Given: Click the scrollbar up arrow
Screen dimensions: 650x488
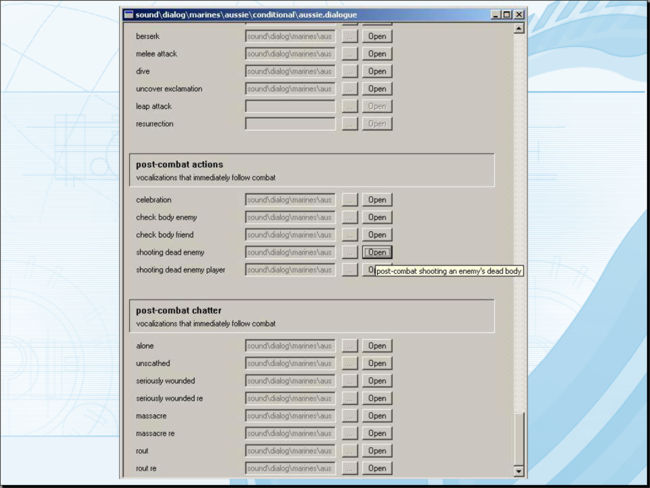Looking at the screenshot, I should click(518, 29).
